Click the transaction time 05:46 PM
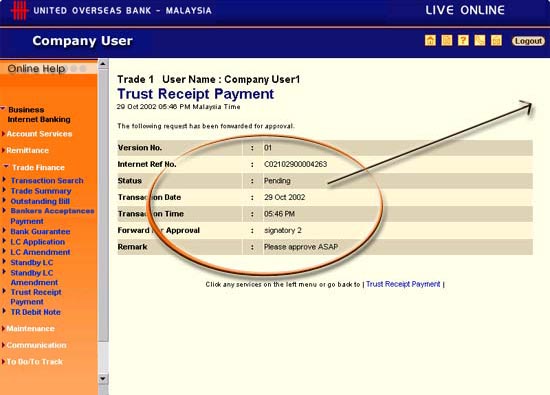The height and width of the screenshot is (395, 550). [x=279, y=214]
